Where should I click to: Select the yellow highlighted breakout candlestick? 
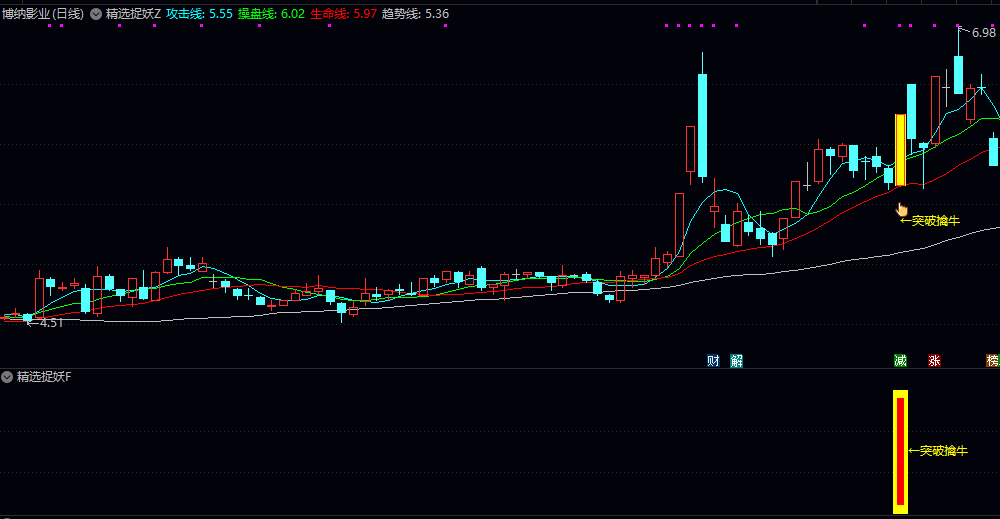901,150
